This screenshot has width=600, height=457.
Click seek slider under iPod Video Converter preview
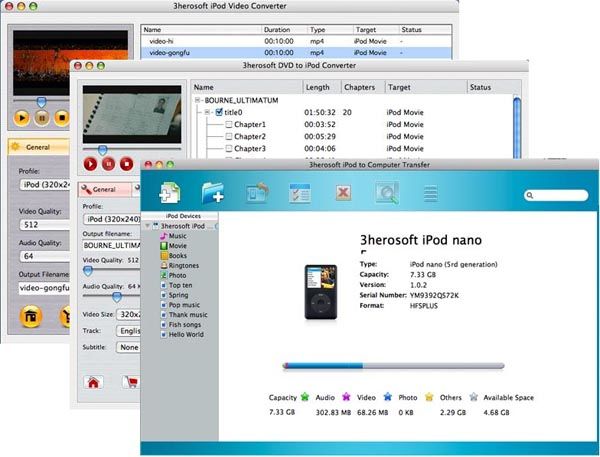41,102
